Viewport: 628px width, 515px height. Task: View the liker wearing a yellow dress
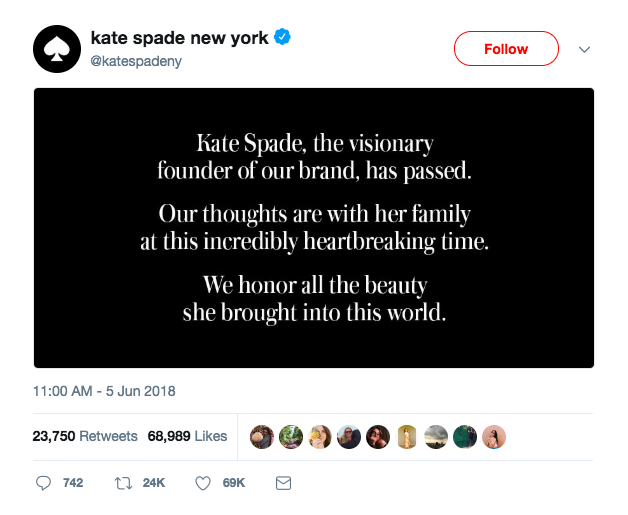pos(407,437)
